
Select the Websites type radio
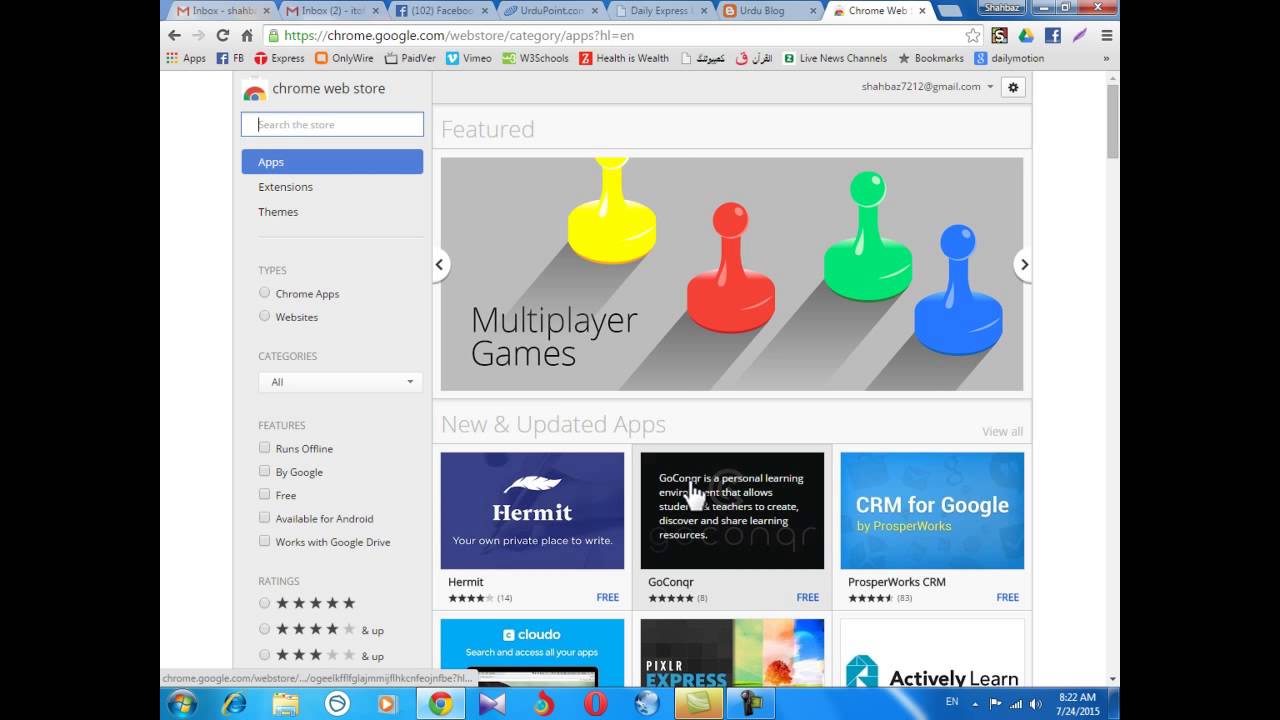[264, 316]
